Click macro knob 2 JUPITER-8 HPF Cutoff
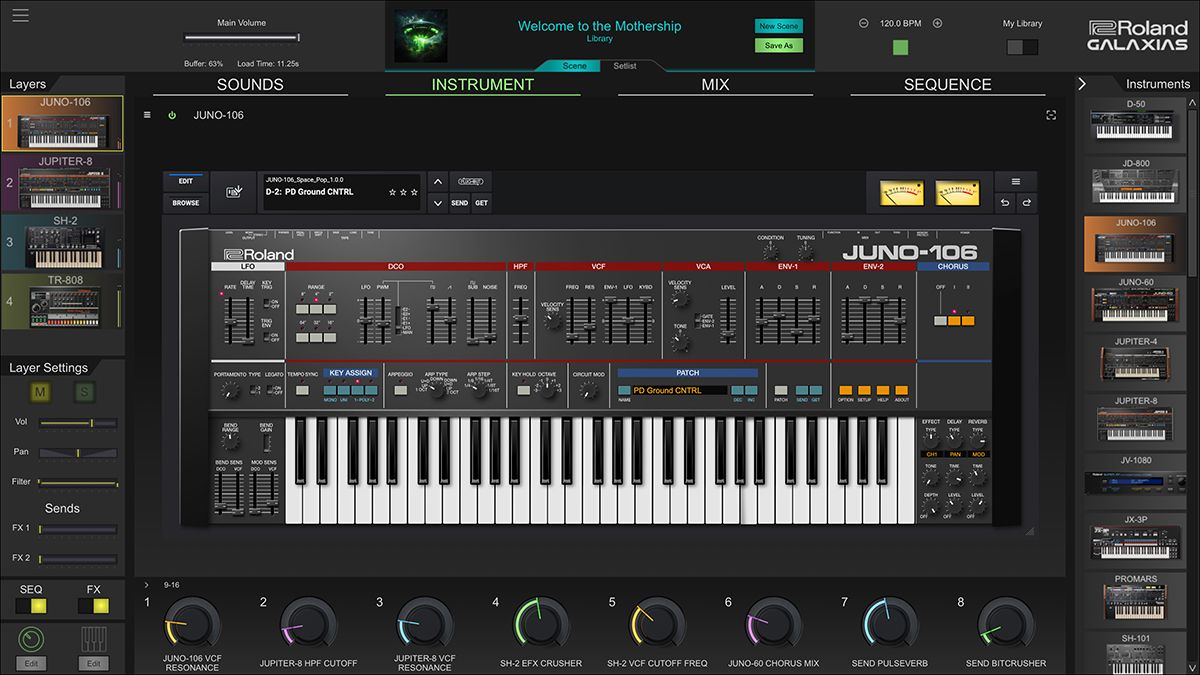Screen dimensions: 1200x675 [x=308, y=622]
